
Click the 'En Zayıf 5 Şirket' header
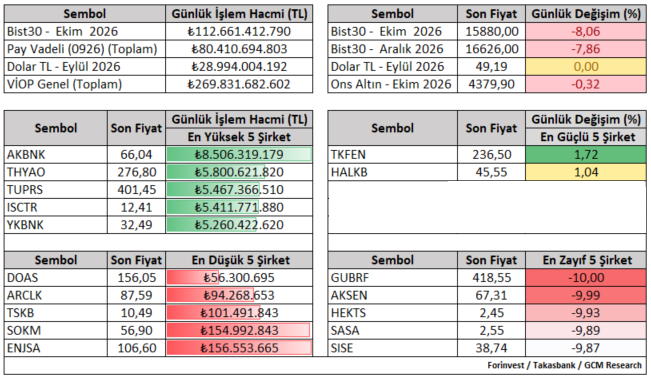point(586,260)
